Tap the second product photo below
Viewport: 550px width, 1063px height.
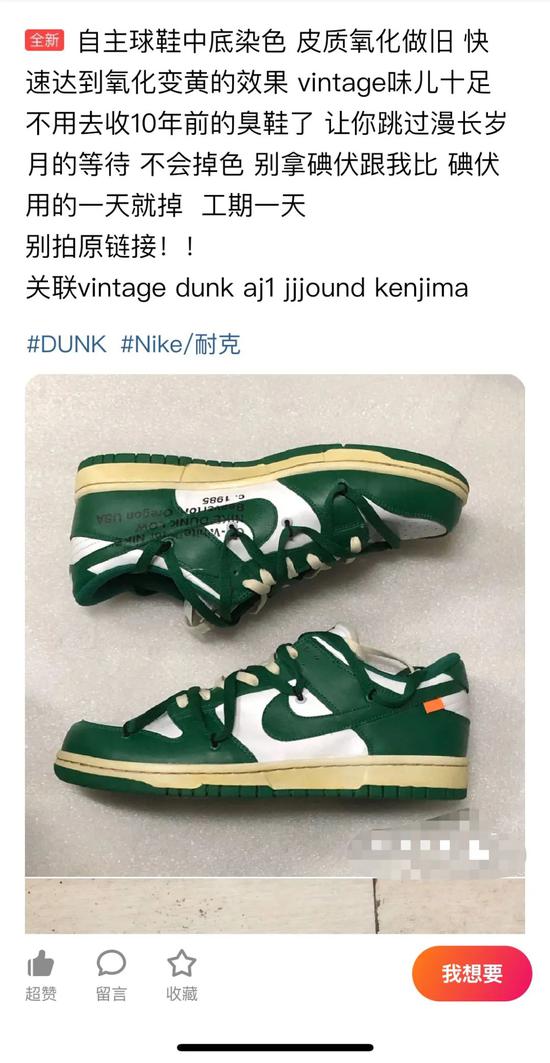pyautogui.click(x=275, y=906)
